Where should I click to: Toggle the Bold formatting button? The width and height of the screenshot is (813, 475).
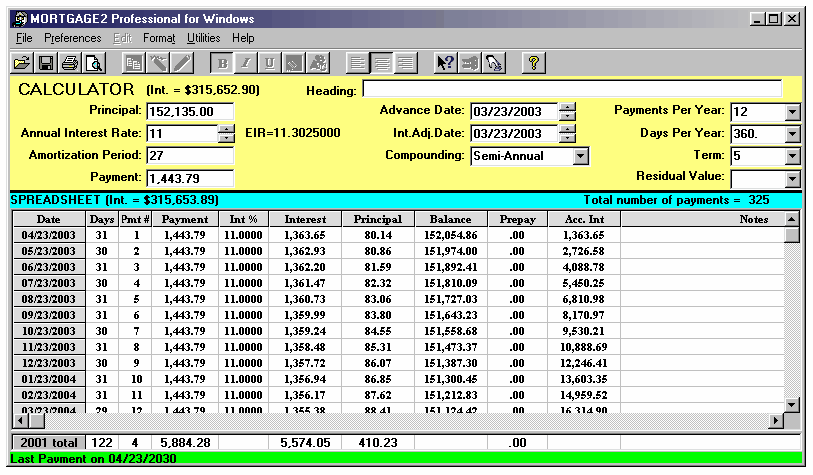(x=224, y=63)
